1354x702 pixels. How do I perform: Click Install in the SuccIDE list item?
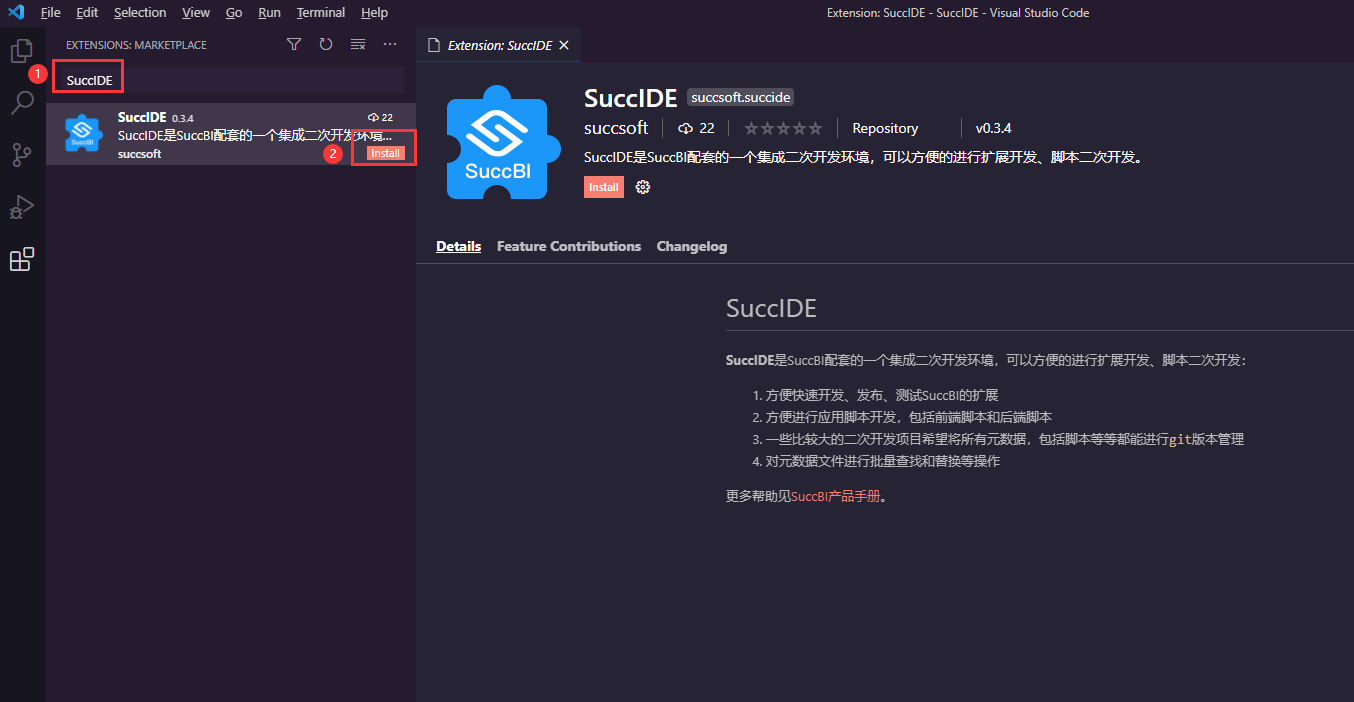click(385, 154)
